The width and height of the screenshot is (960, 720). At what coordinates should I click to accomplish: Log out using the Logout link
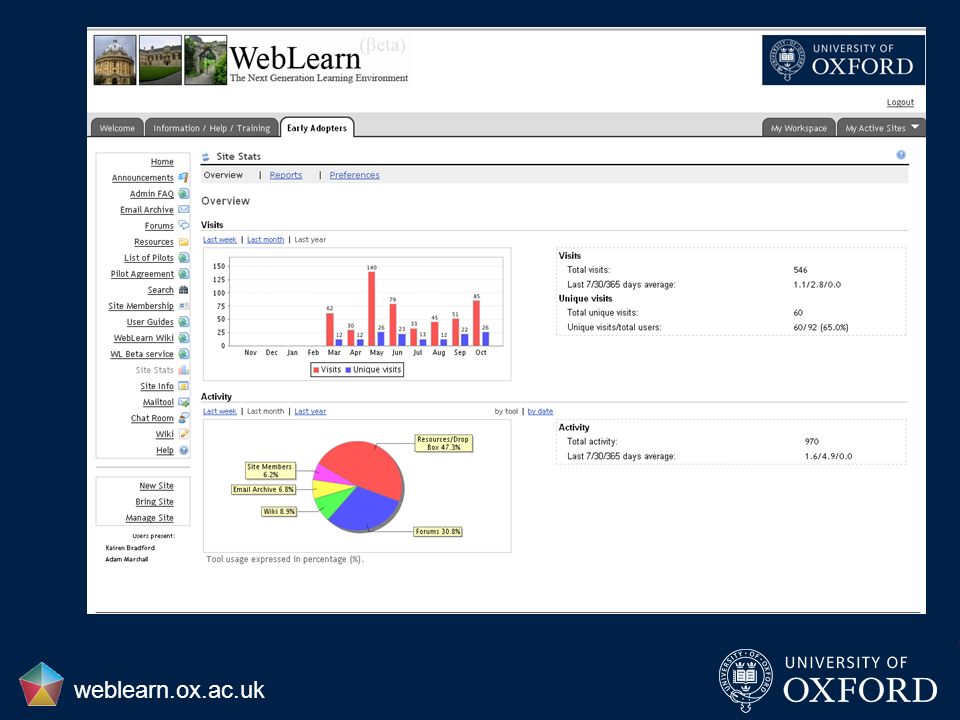click(900, 102)
